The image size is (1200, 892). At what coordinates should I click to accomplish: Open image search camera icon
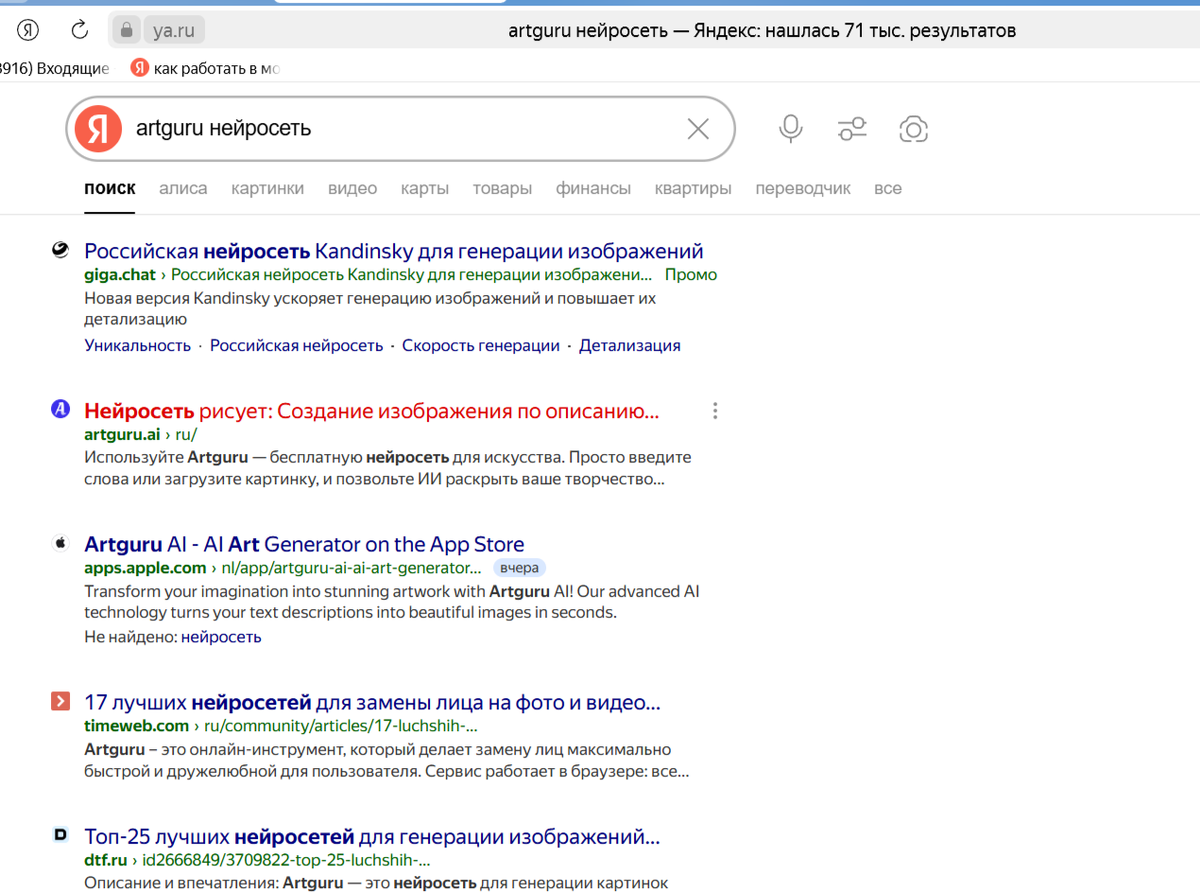(x=913, y=129)
